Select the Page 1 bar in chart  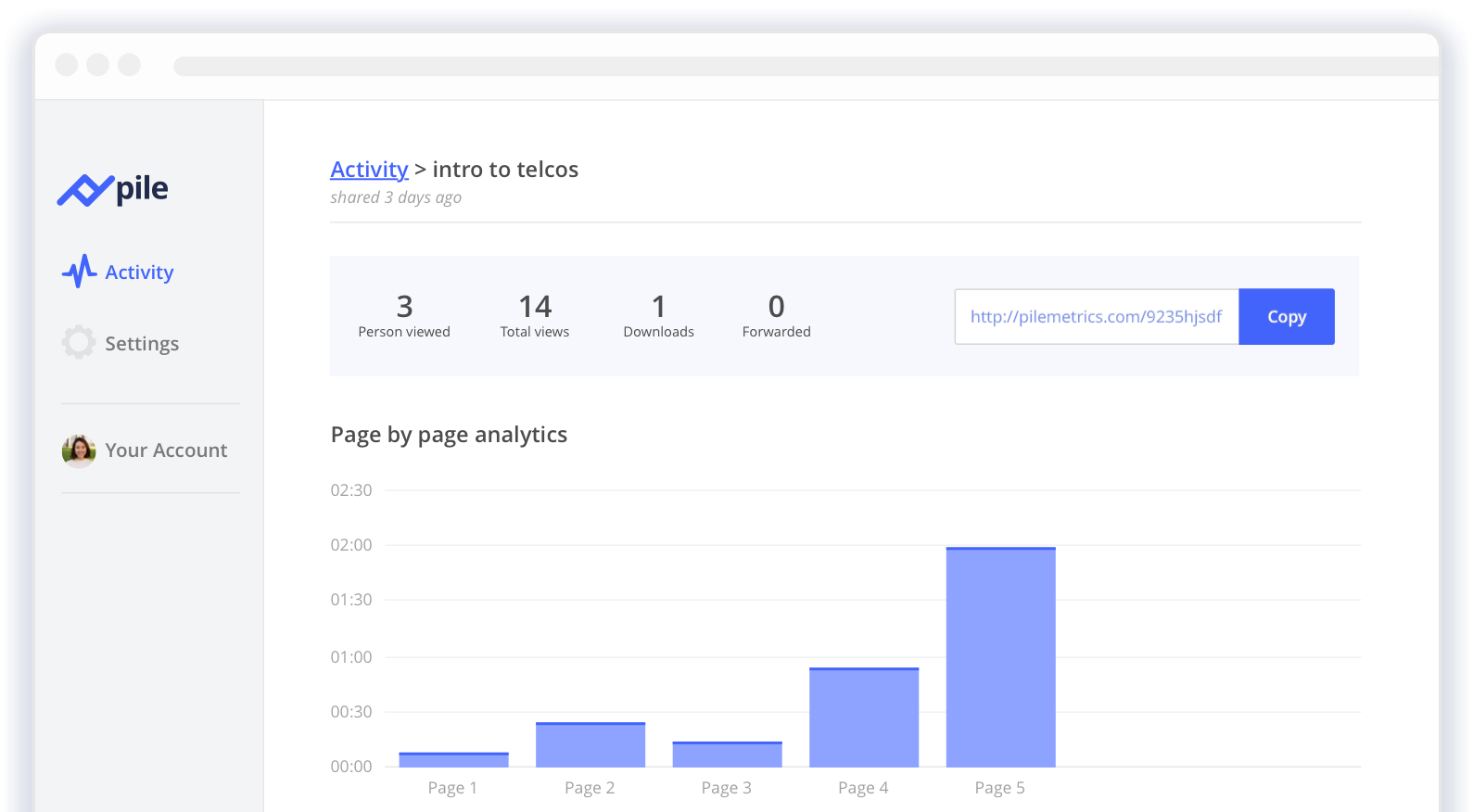(453, 760)
